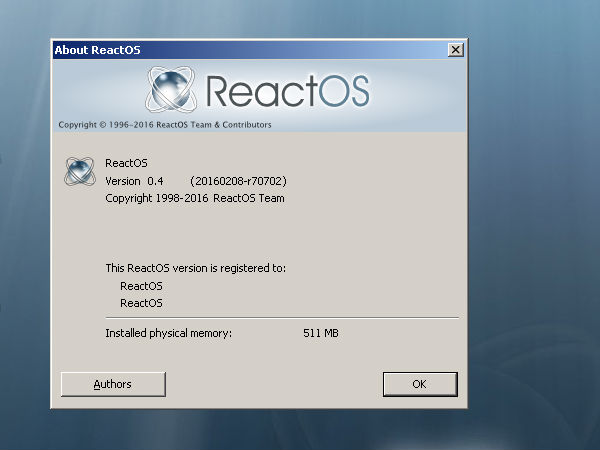Viewport: 600px width, 450px height.
Task: Click the large ReactOS wordmark in banner
Action: point(288,91)
